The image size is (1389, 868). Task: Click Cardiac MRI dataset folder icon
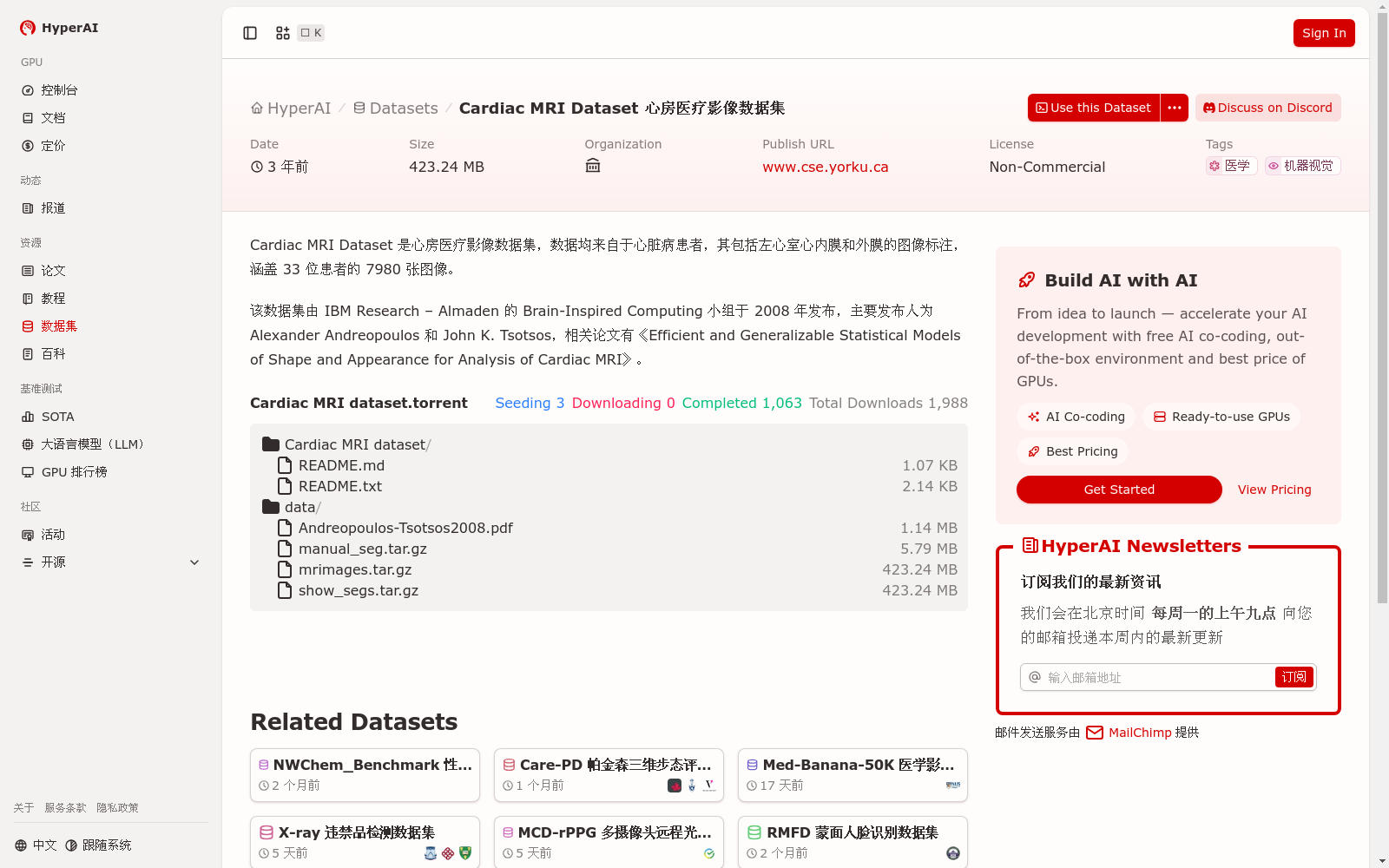pos(271,444)
